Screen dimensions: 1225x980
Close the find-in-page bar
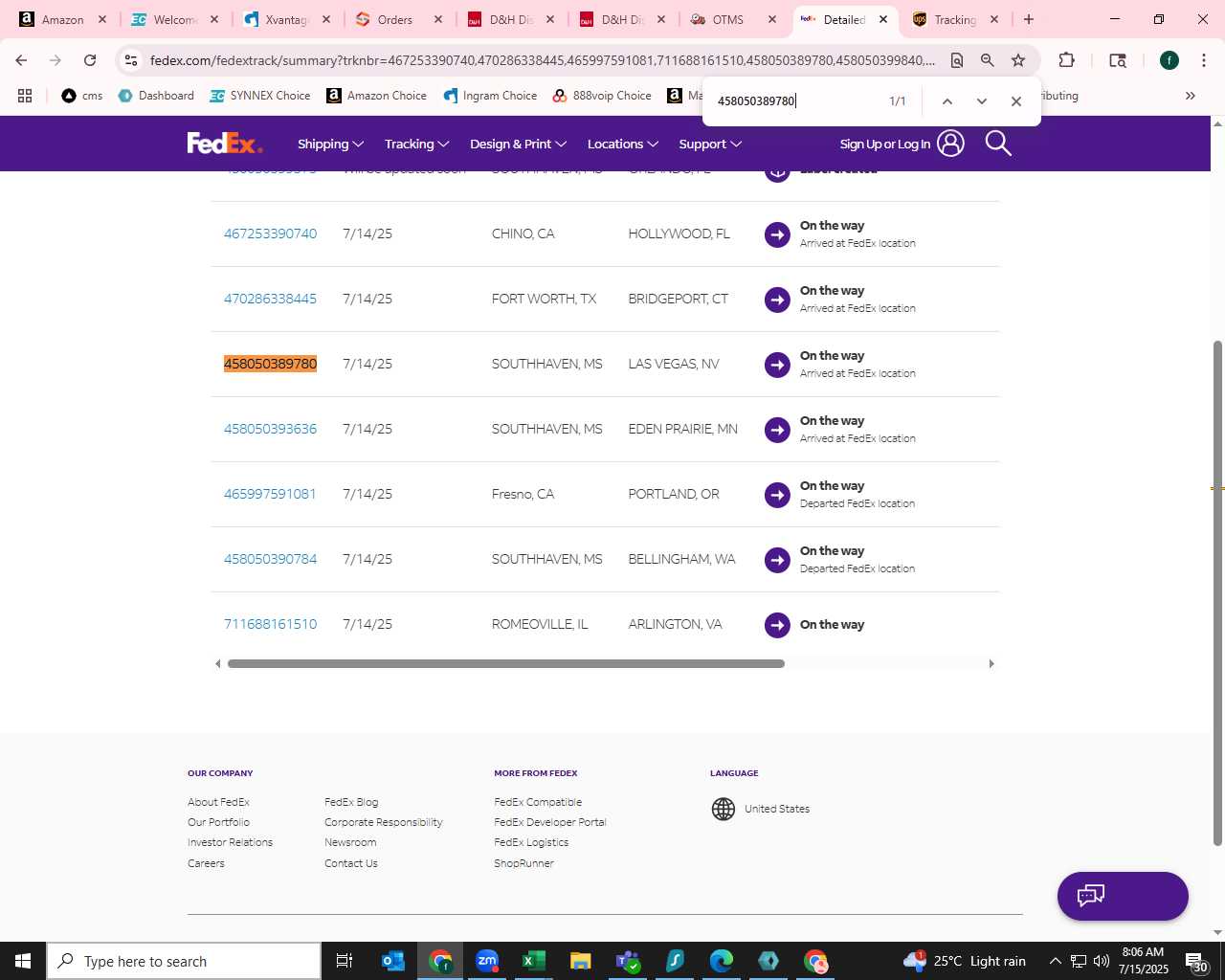pos(1016,101)
